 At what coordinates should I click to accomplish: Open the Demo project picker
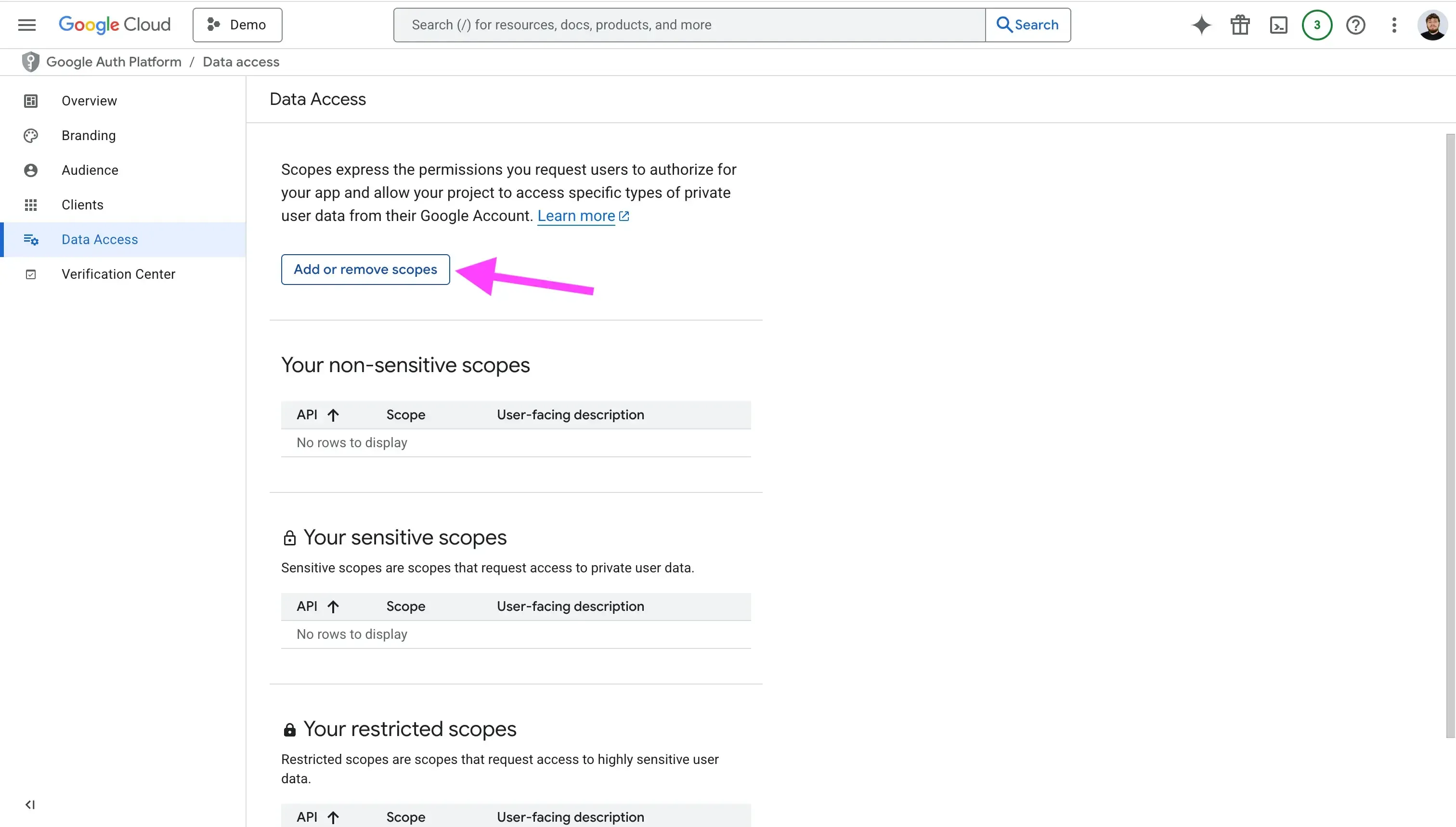pyautogui.click(x=237, y=25)
